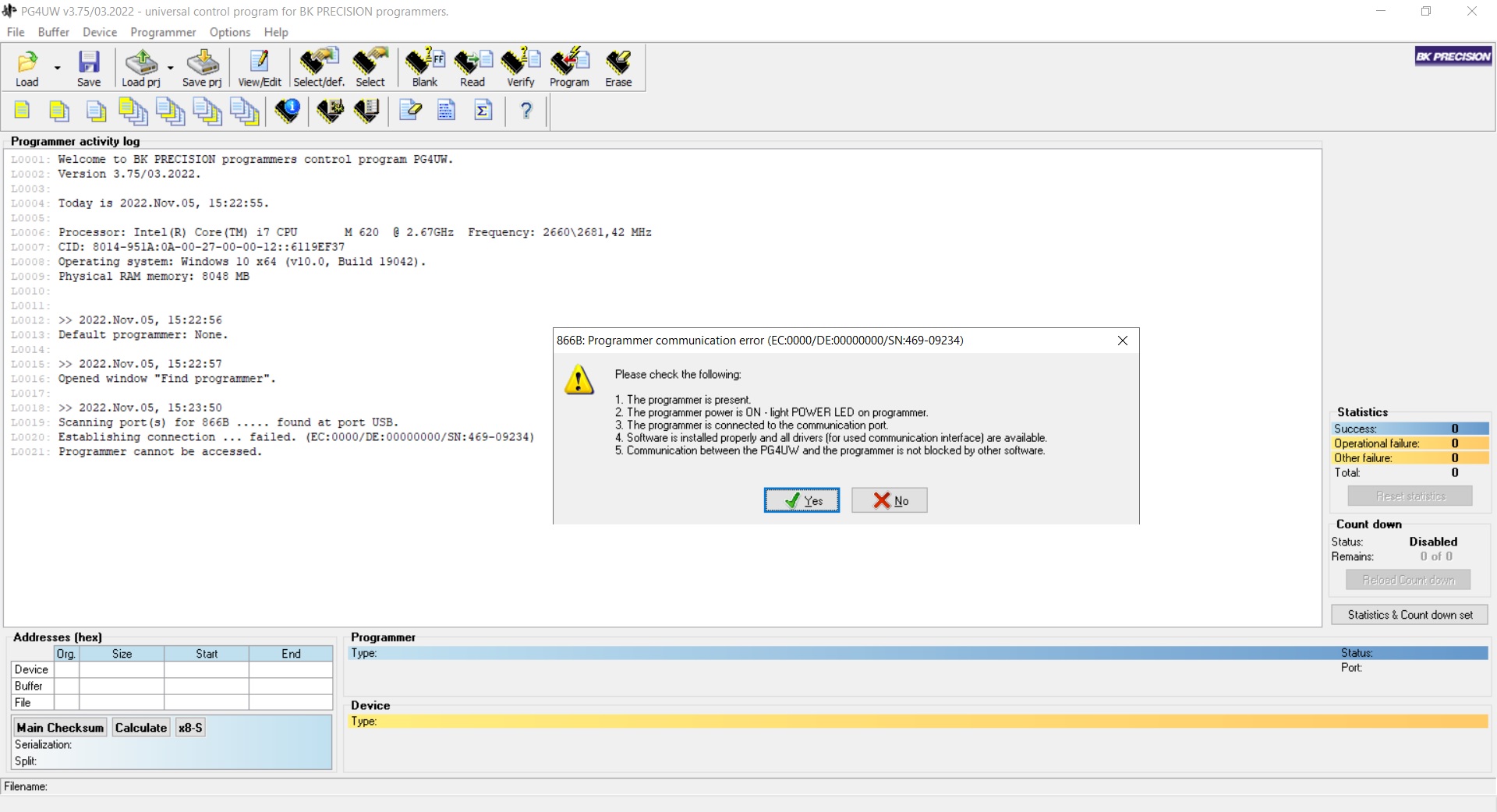Click the 'Filename:' status bar entry
This screenshot has width=1497, height=812.
click(26, 787)
